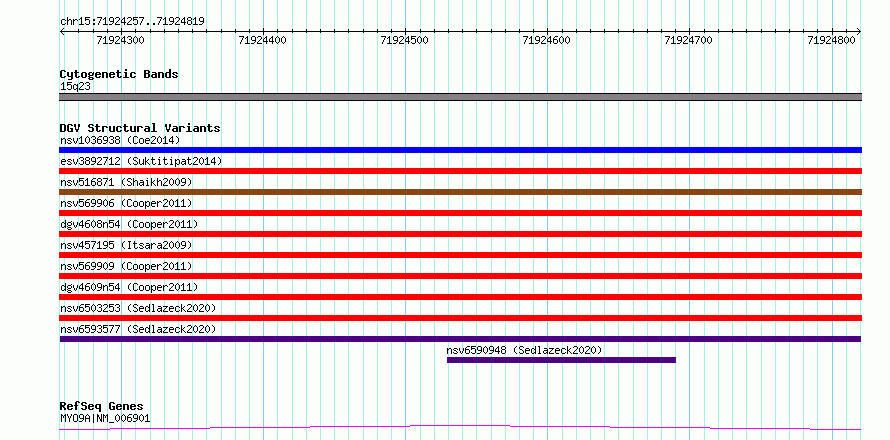
Task: Open the dgv4609n54 (Cooper2011) label
Action: pos(129,287)
